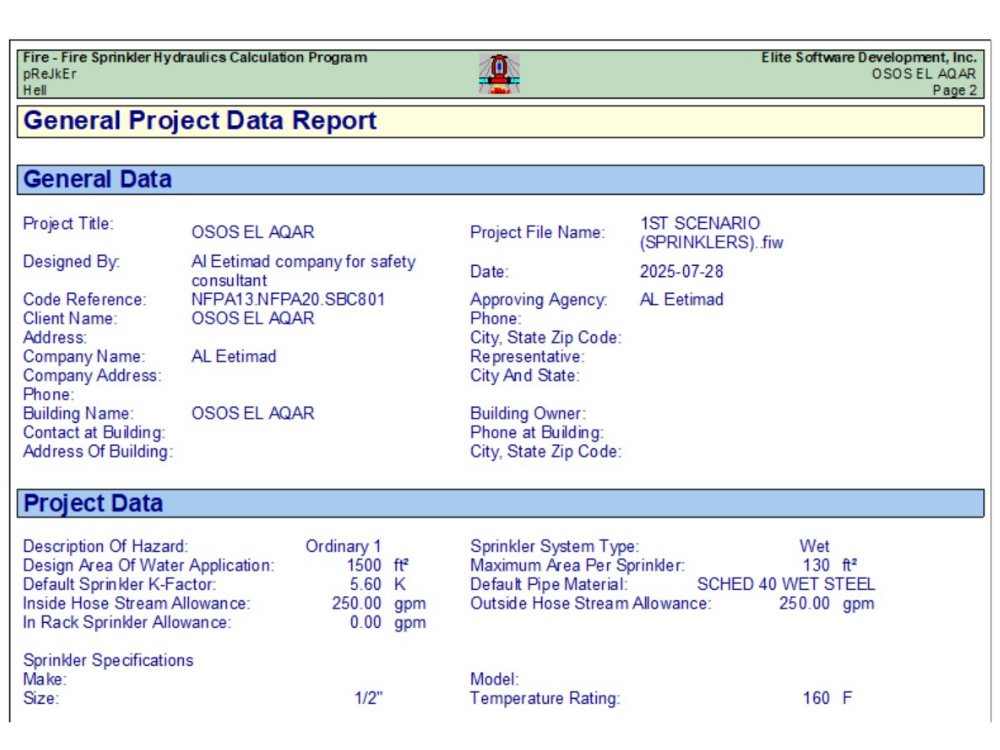The width and height of the screenshot is (1000, 750).
Task: Select the date value '2025-07-28'
Action: [682, 272]
